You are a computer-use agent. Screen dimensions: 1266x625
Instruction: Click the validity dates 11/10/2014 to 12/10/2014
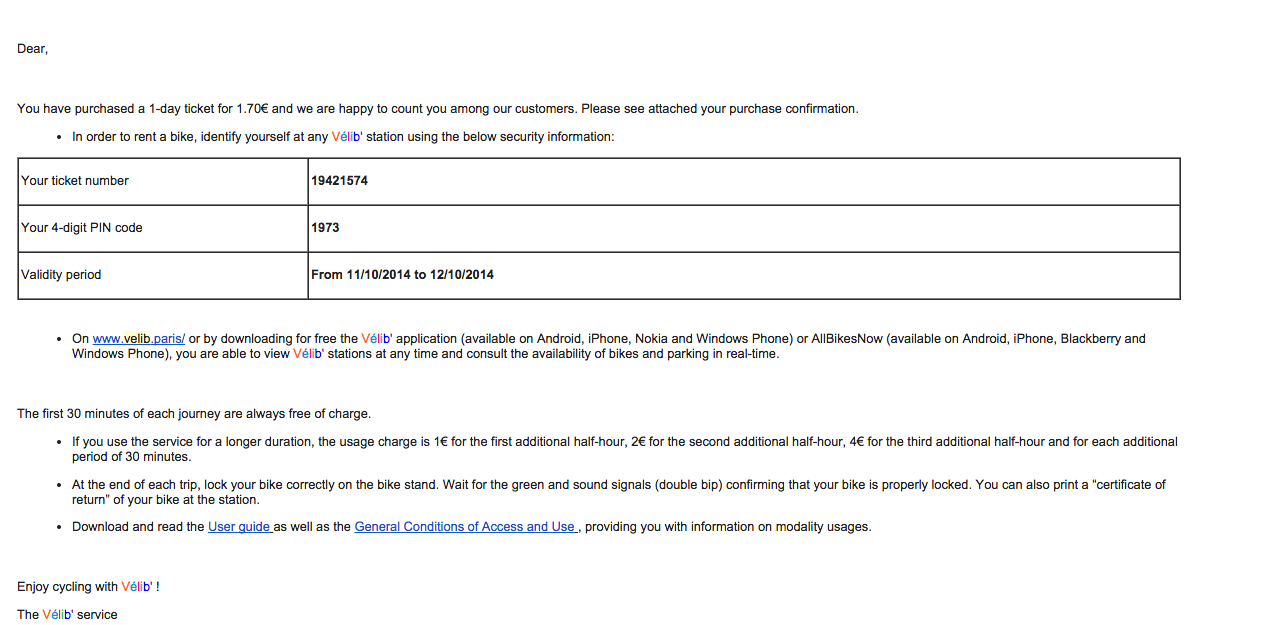(402, 275)
